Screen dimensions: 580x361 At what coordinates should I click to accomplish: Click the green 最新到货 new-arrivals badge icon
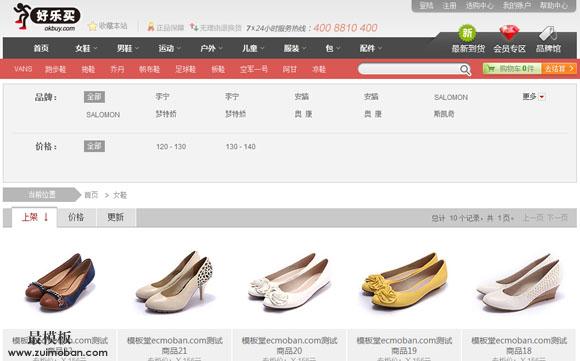467,34
